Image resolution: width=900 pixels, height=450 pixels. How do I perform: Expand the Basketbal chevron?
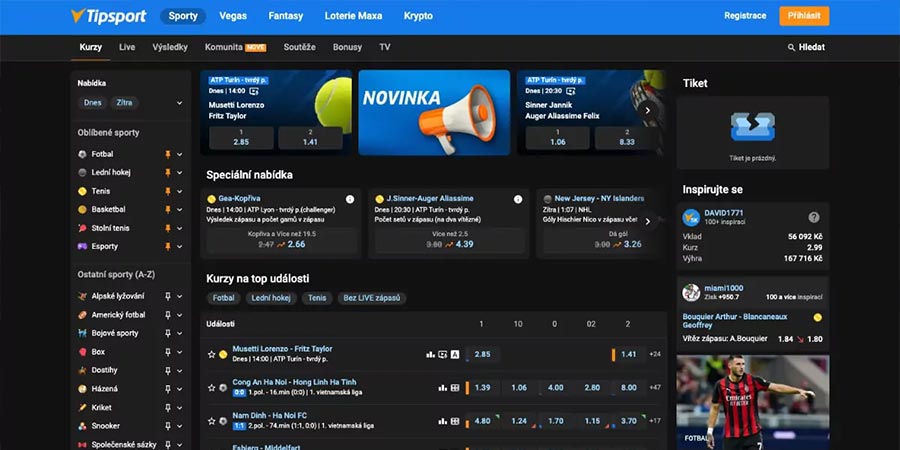(180, 210)
